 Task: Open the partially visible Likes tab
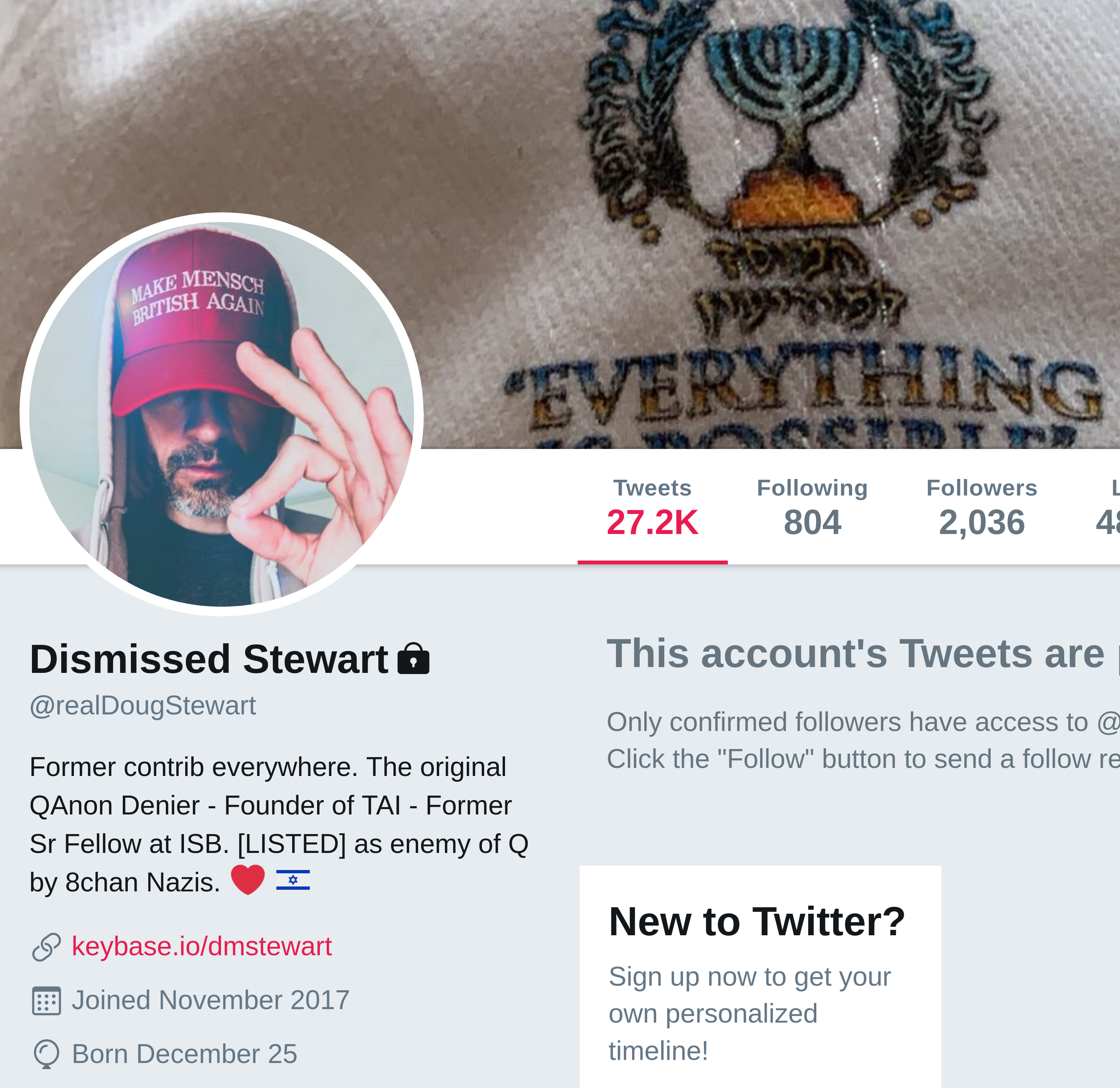(1107, 507)
